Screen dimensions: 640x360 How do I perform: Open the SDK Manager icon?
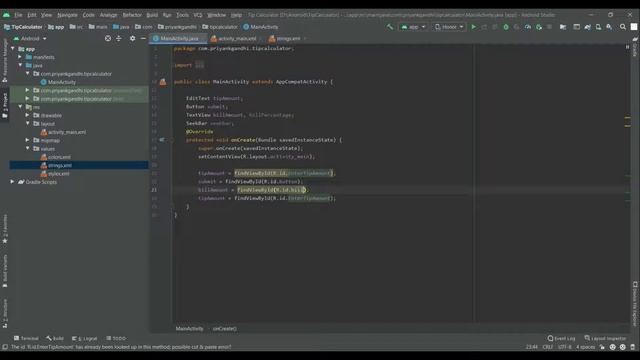coord(609,27)
